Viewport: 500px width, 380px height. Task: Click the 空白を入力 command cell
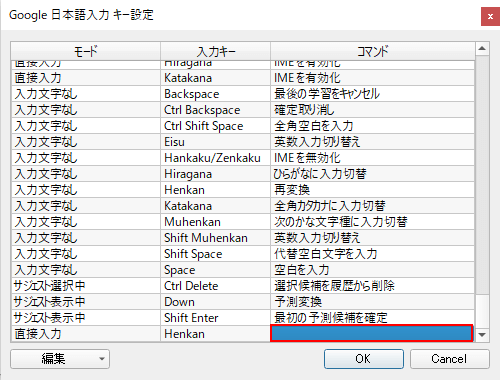(x=372, y=270)
